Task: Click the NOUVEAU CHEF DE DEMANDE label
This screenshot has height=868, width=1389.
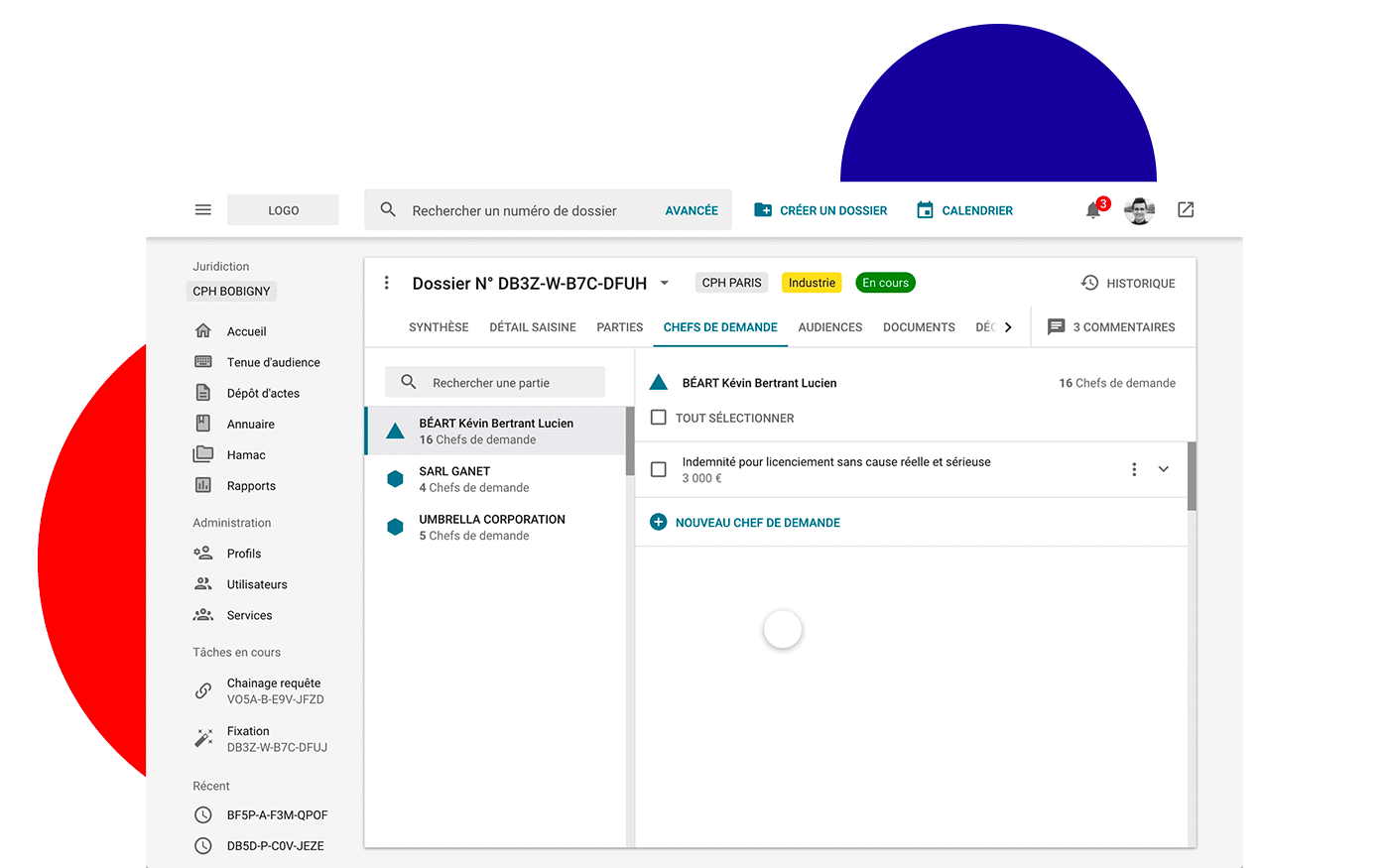Action: [x=758, y=523]
